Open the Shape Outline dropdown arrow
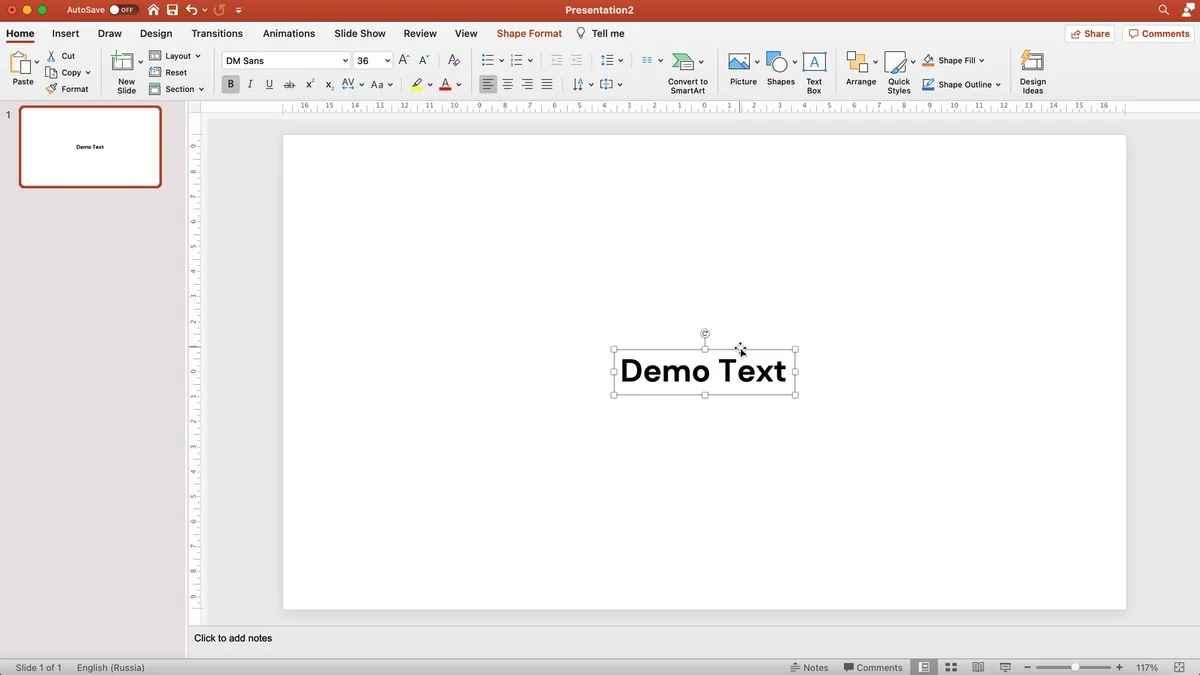Viewport: 1200px width, 675px height. 998,85
